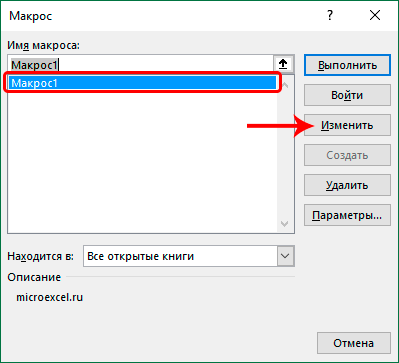Delete the macro using Удалить button
This screenshot has height=363, width=399.
pos(347,185)
